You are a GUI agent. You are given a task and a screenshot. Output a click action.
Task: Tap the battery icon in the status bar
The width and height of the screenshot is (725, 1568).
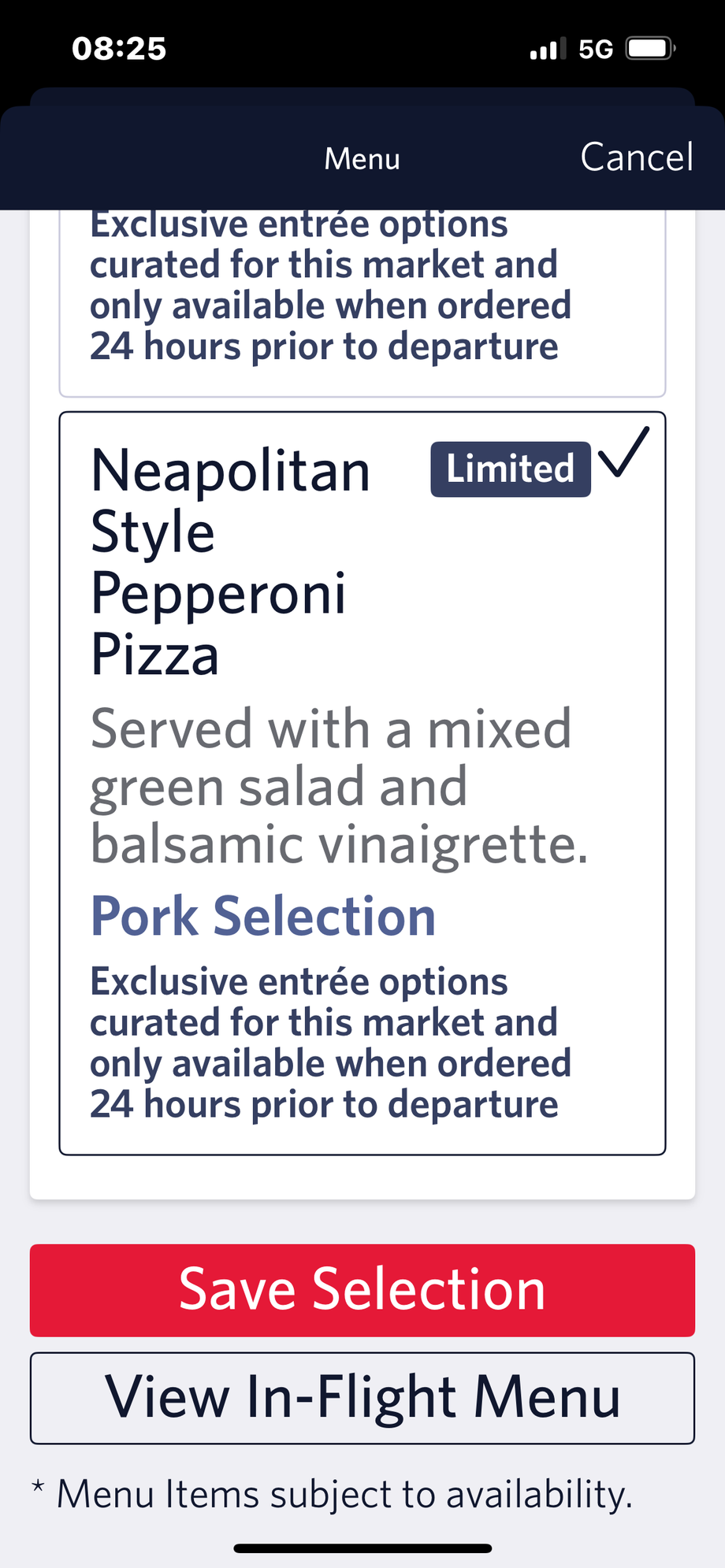click(x=650, y=49)
